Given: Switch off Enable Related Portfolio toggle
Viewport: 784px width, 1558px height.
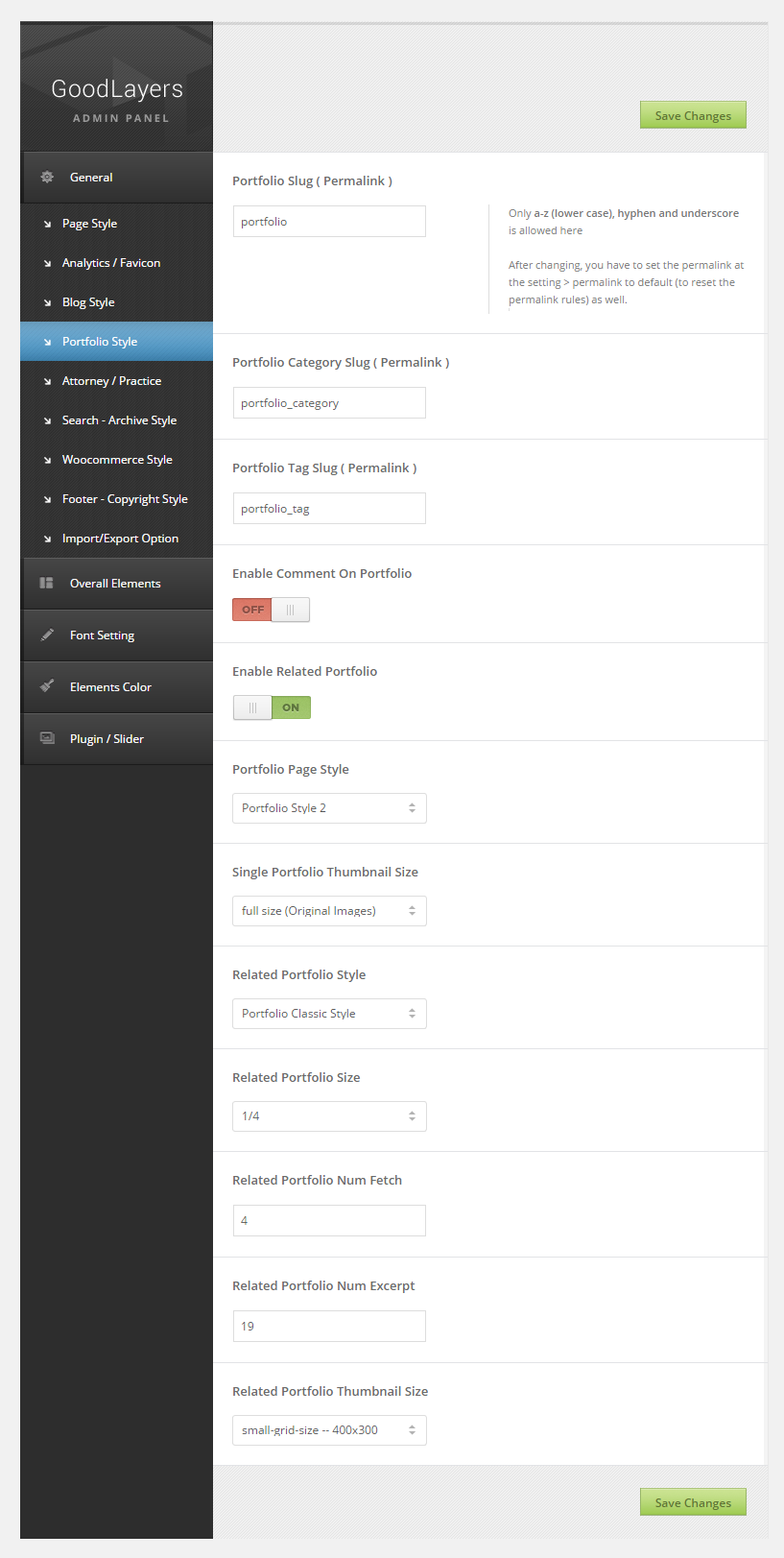Looking at the screenshot, I should point(272,707).
